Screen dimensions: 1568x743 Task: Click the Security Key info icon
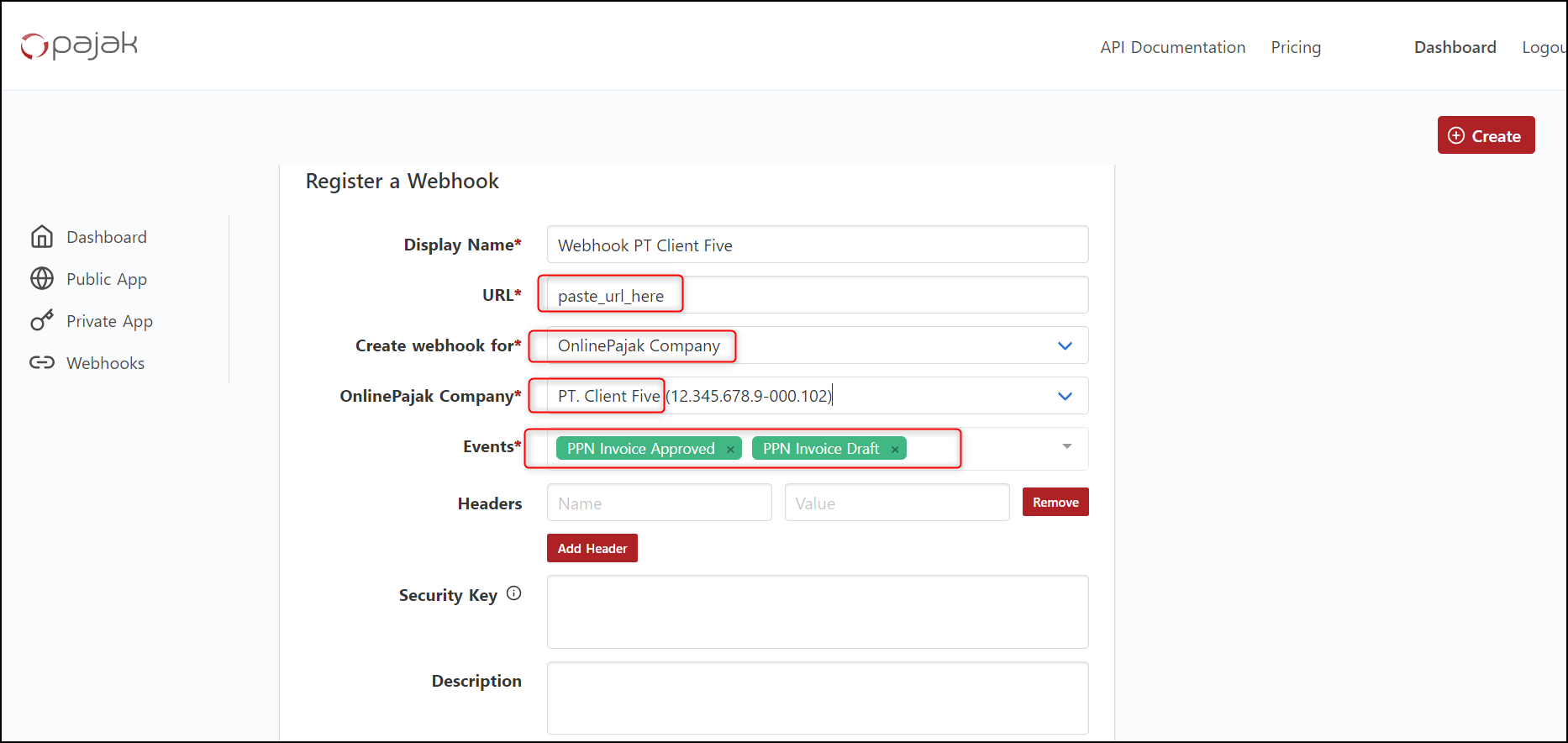pos(514,593)
